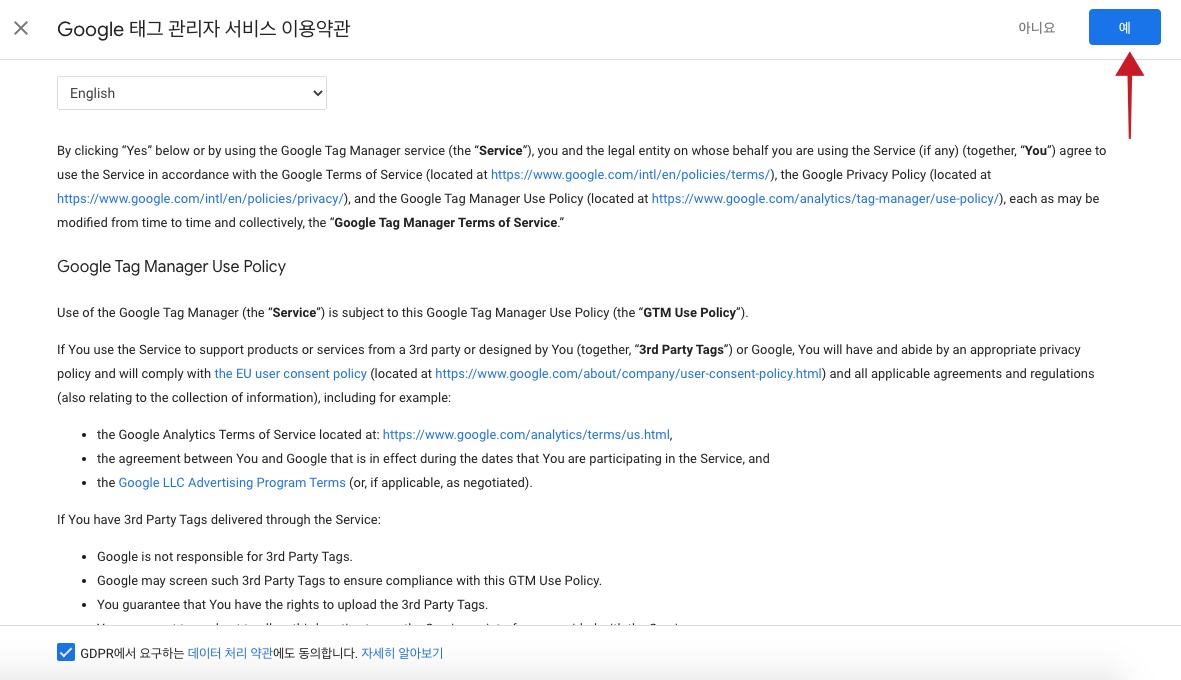
Task: Click 'If You have 3rd Party Tags delivered' line
Action: [x=219, y=520]
